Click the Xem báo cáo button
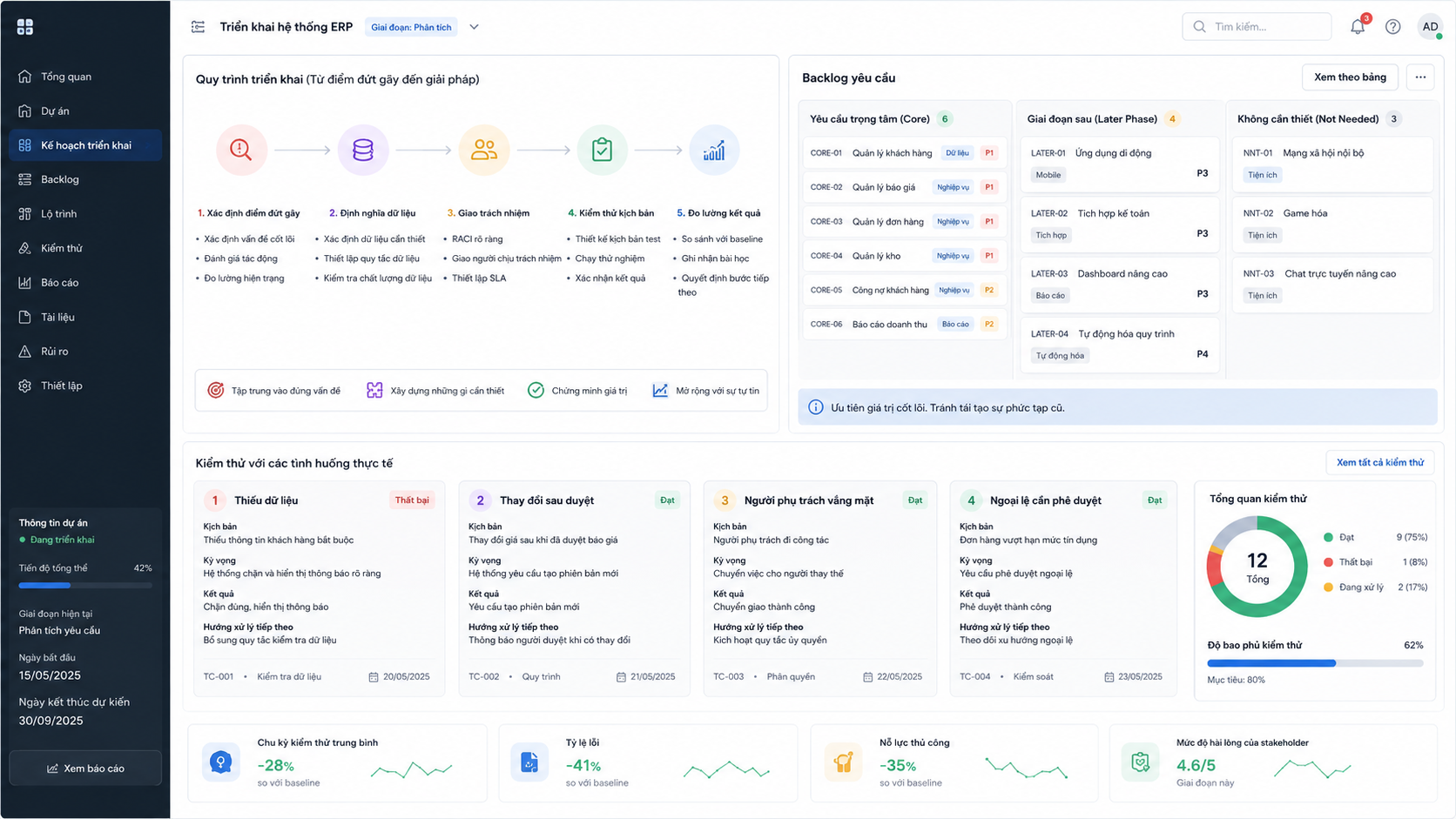1456x819 pixels. (85, 769)
